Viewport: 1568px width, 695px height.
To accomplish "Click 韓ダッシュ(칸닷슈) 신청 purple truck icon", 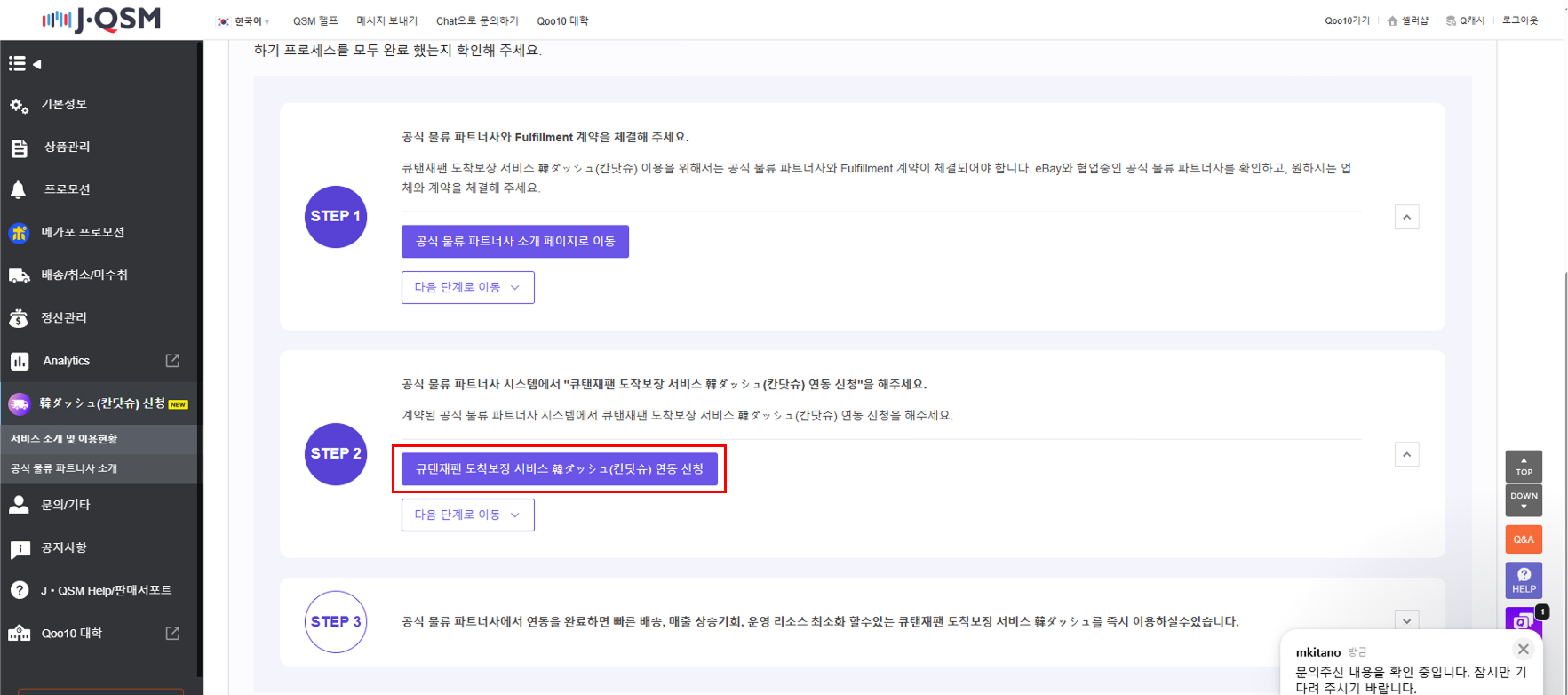I will pyautogui.click(x=19, y=404).
